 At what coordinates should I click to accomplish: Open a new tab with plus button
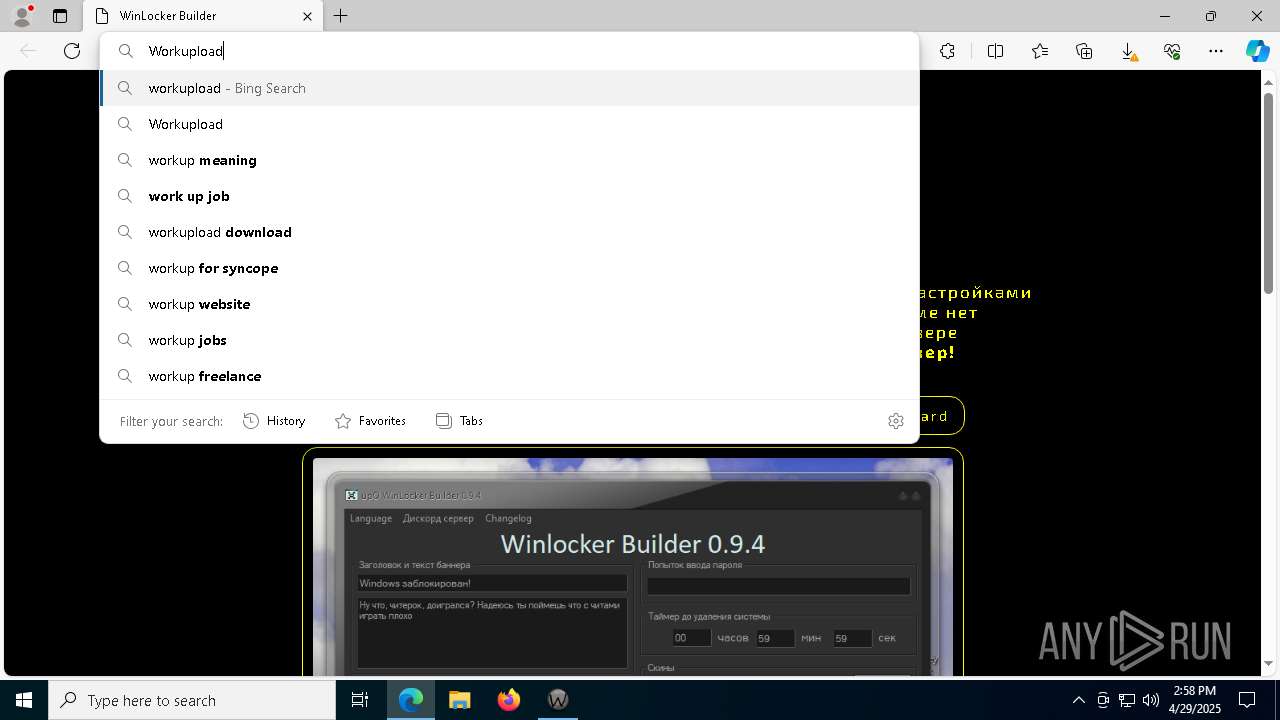pyautogui.click(x=341, y=16)
